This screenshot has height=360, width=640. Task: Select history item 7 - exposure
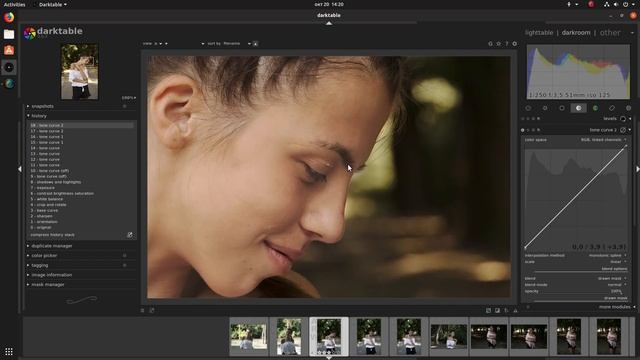(81, 188)
